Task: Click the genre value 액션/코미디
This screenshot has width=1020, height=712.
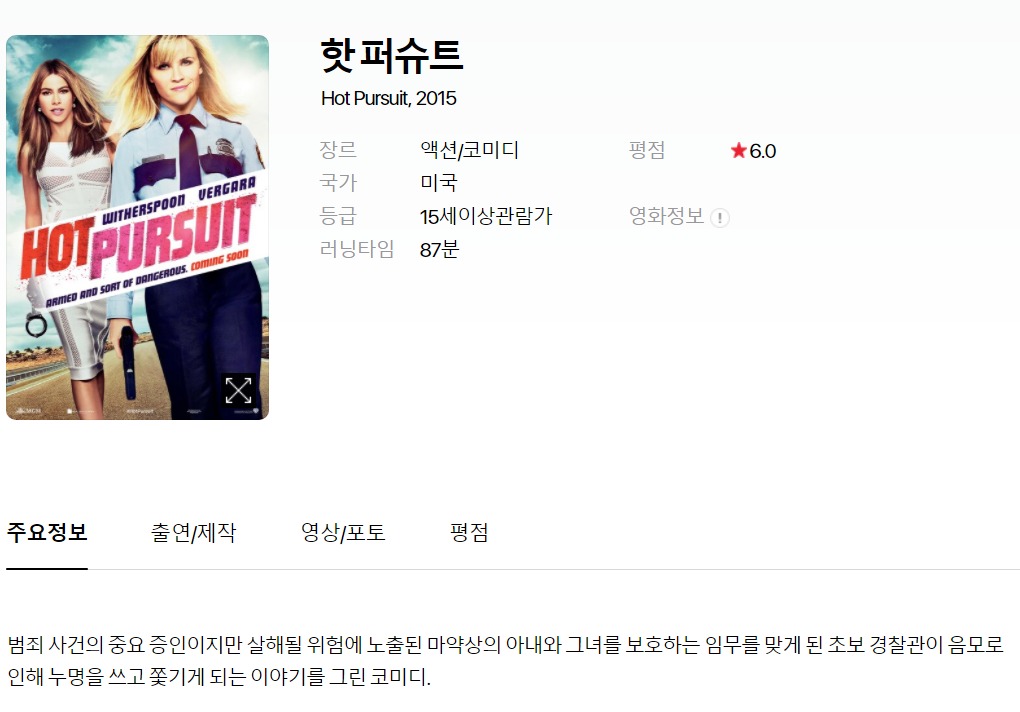Action: tap(469, 150)
